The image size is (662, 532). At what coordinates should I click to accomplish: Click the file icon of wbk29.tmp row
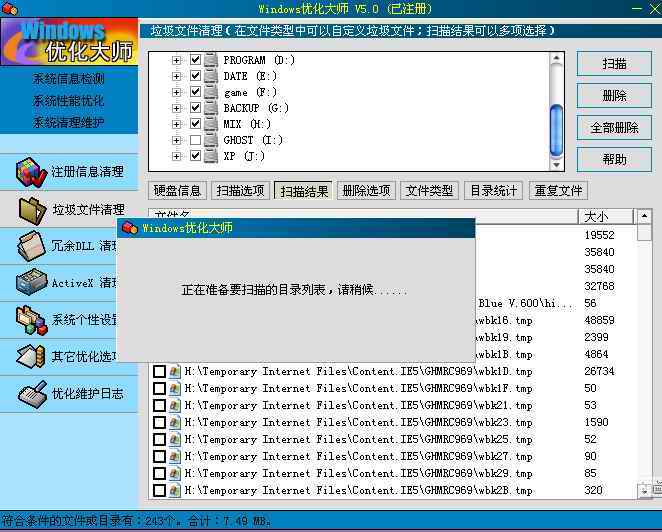point(174,473)
